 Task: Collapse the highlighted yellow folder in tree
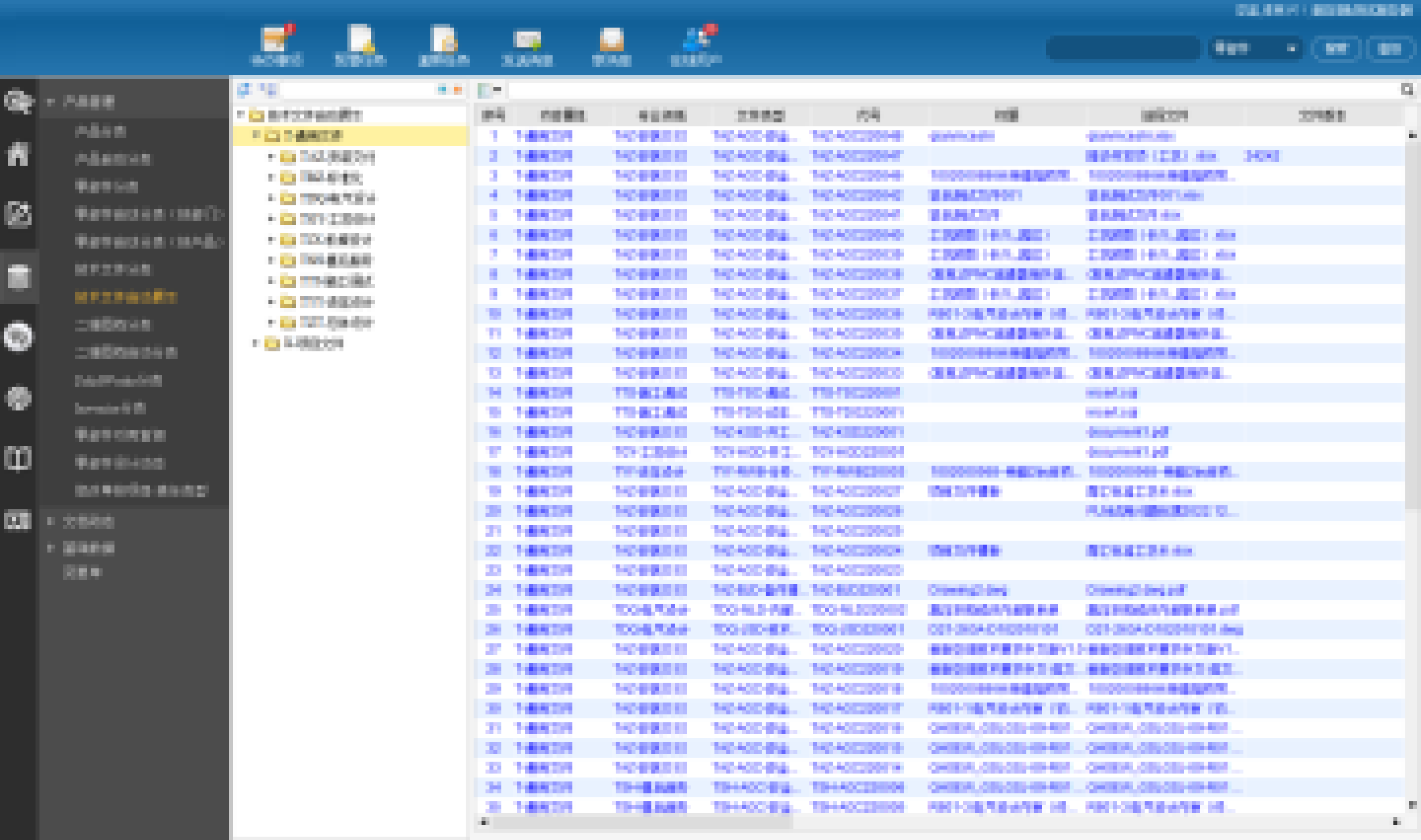[256, 136]
